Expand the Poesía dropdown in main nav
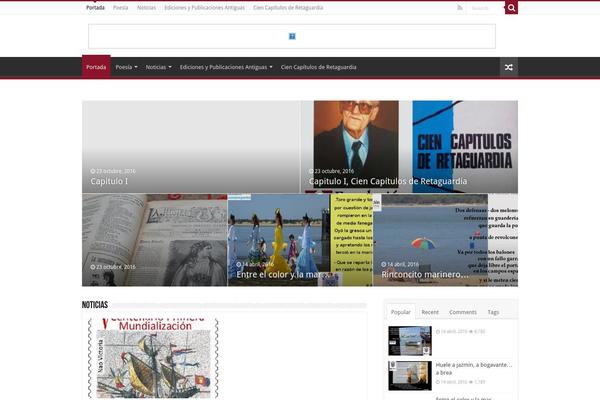 pyautogui.click(x=126, y=67)
